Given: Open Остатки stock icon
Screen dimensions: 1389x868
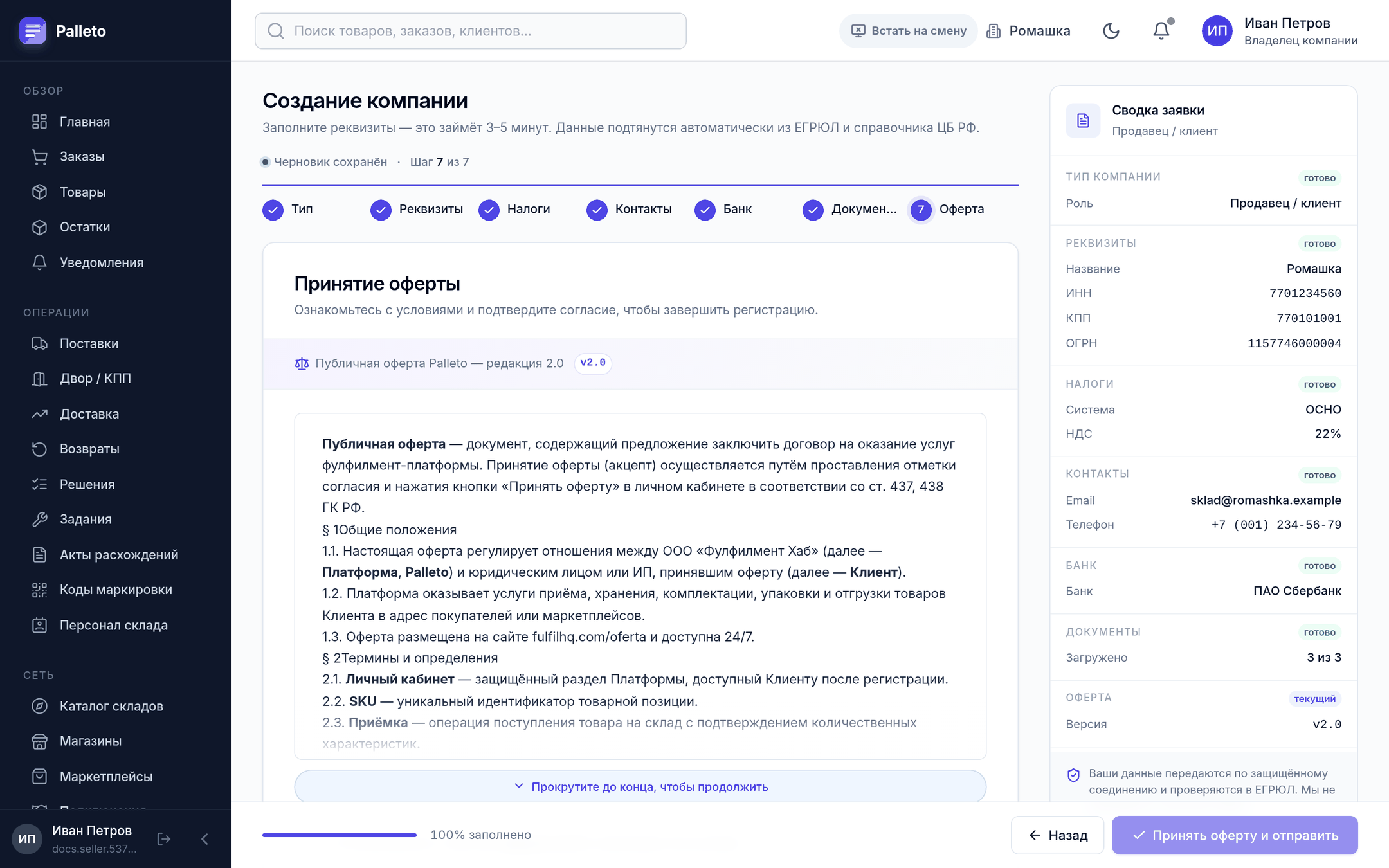Looking at the screenshot, I should (40, 227).
